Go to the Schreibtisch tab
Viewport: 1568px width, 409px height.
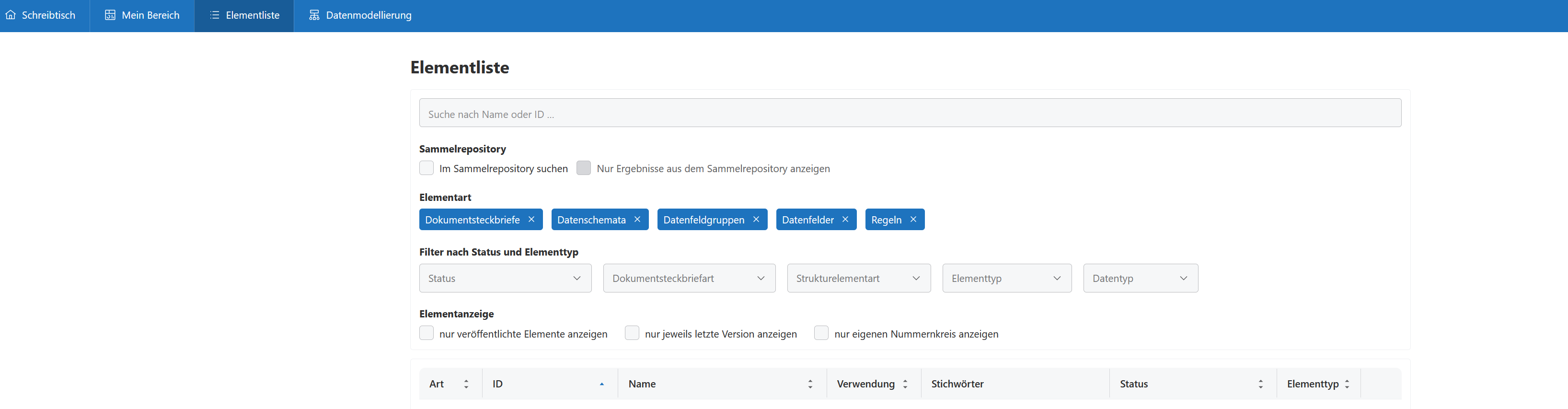(x=41, y=15)
